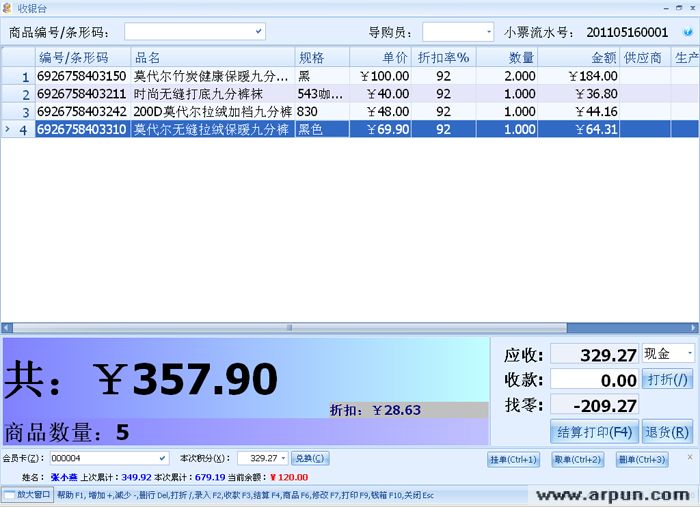Click the 品名 column header
The width and height of the screenshot is (700, 507).
point(212,57)
